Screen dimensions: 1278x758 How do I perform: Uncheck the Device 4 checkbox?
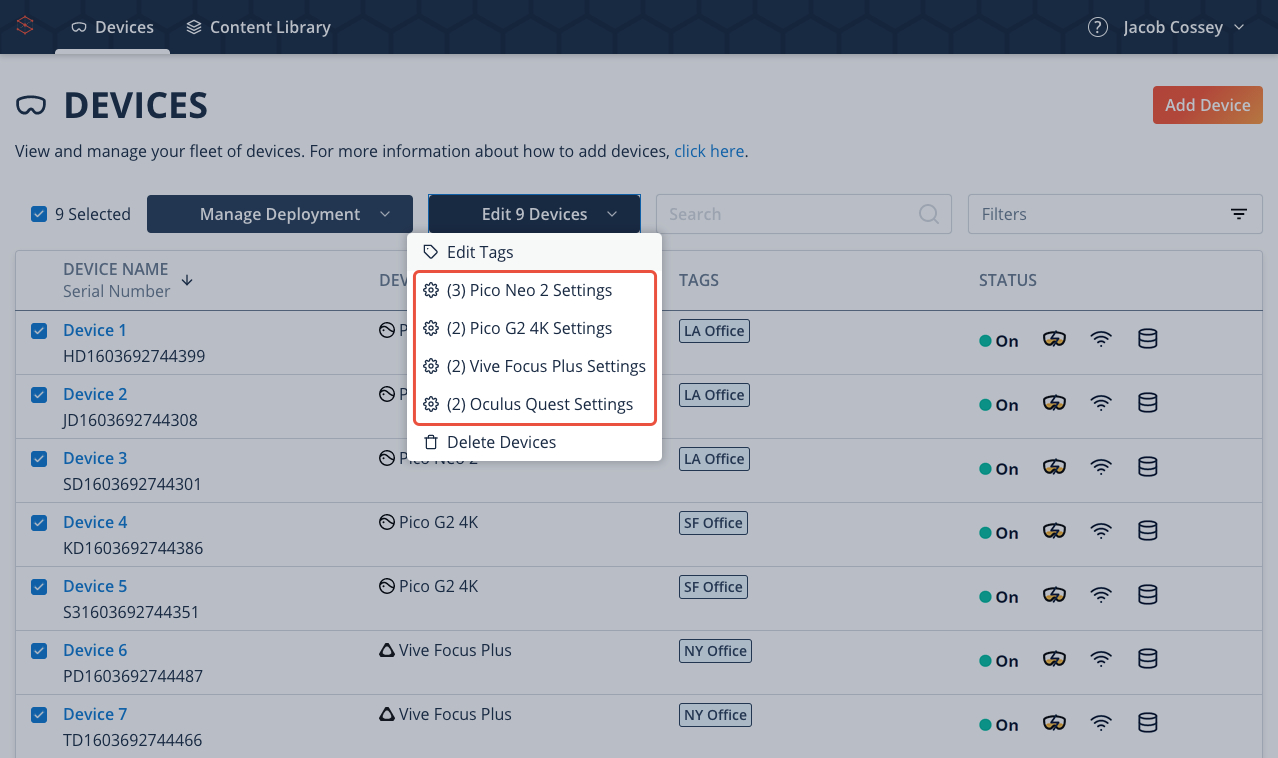click(39, 523)
